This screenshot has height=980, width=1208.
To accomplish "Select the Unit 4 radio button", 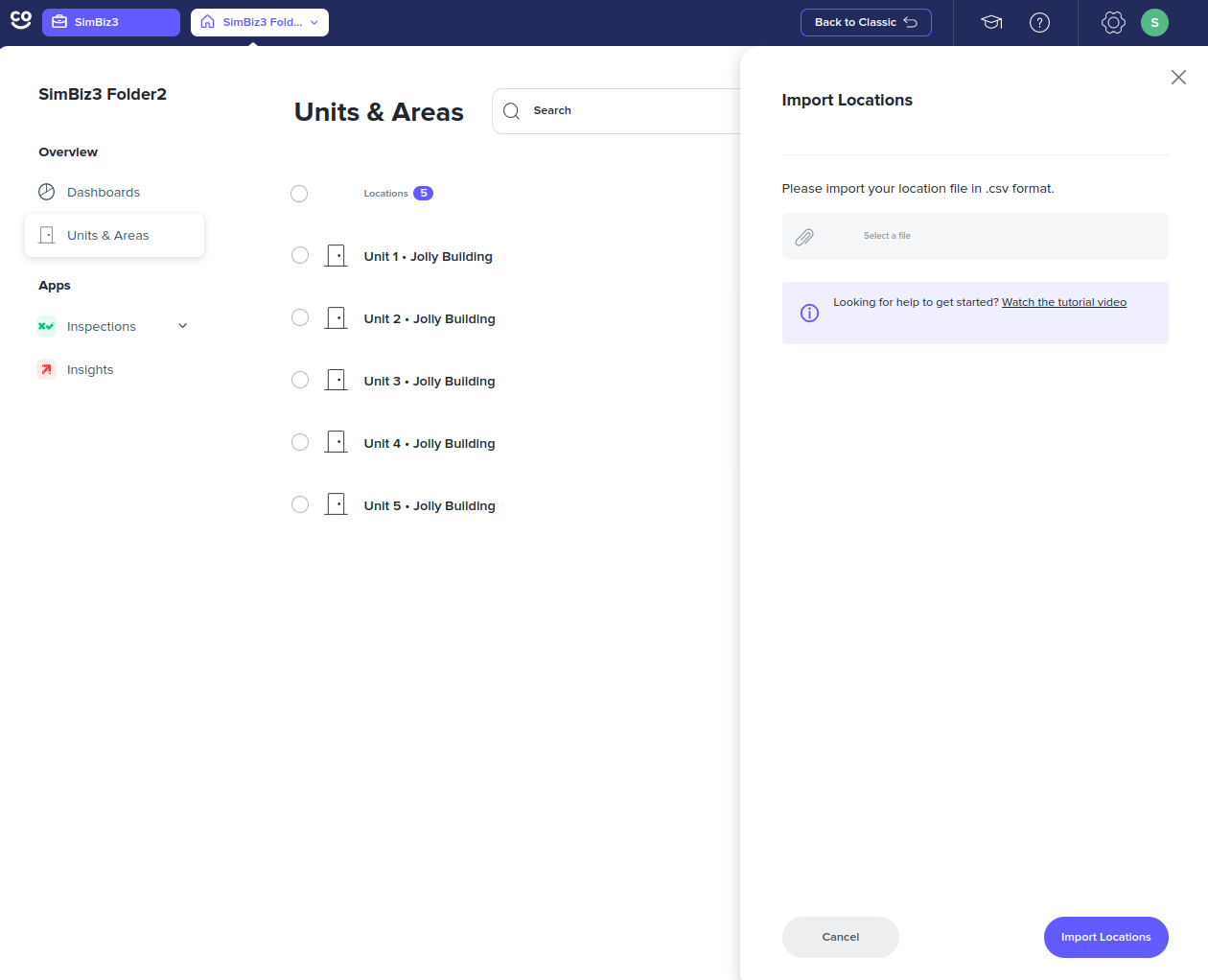I will coord(300,442).
